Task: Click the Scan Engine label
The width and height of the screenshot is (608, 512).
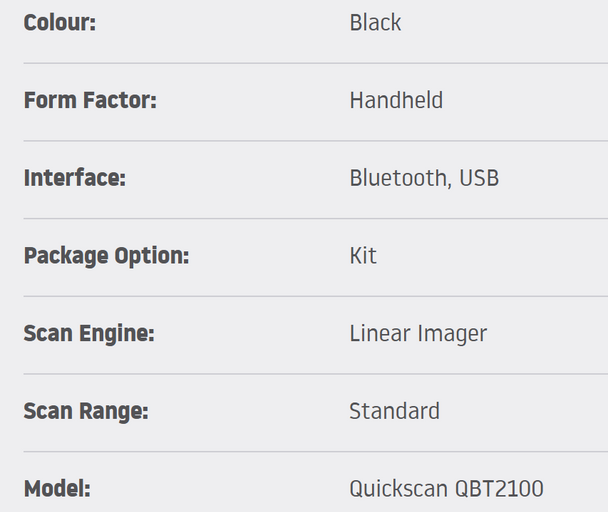Action: pos(89,334)
